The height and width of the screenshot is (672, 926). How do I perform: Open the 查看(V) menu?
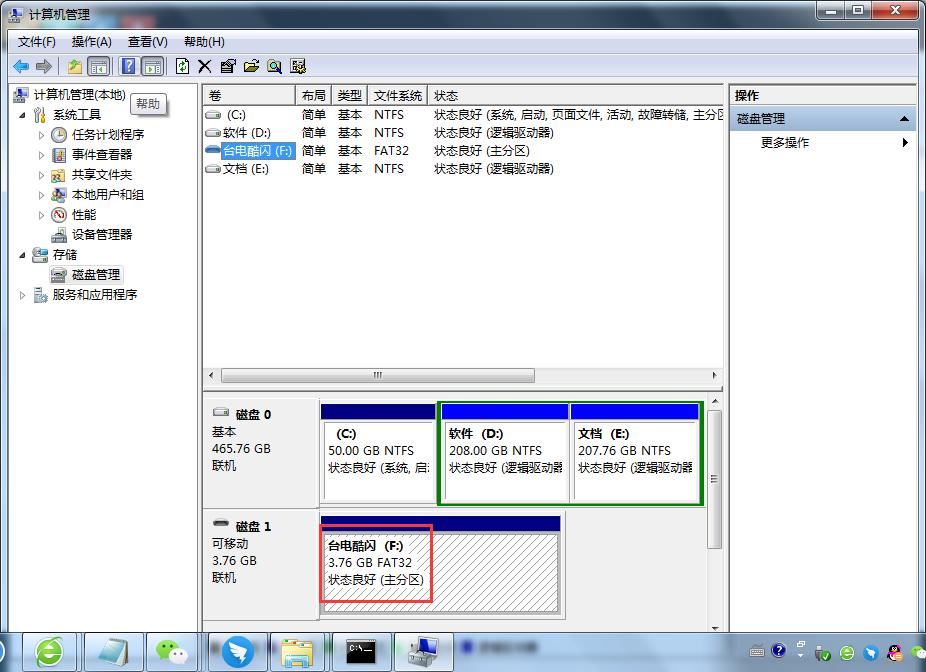click(x=145, y=42)
